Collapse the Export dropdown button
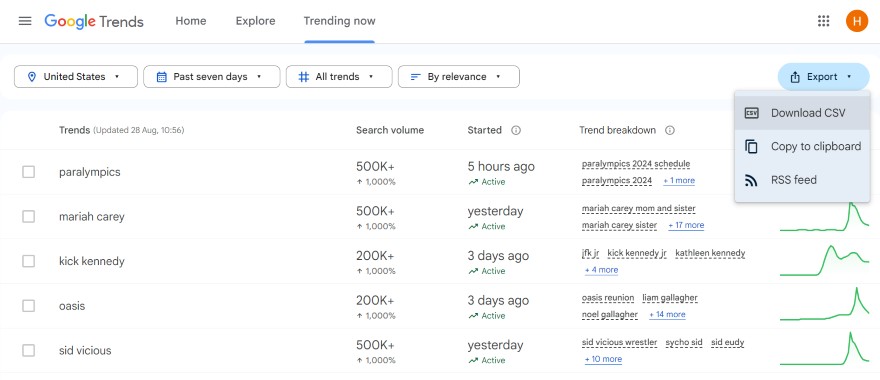The height and width of the screenshot is (380, 880). 823,77
